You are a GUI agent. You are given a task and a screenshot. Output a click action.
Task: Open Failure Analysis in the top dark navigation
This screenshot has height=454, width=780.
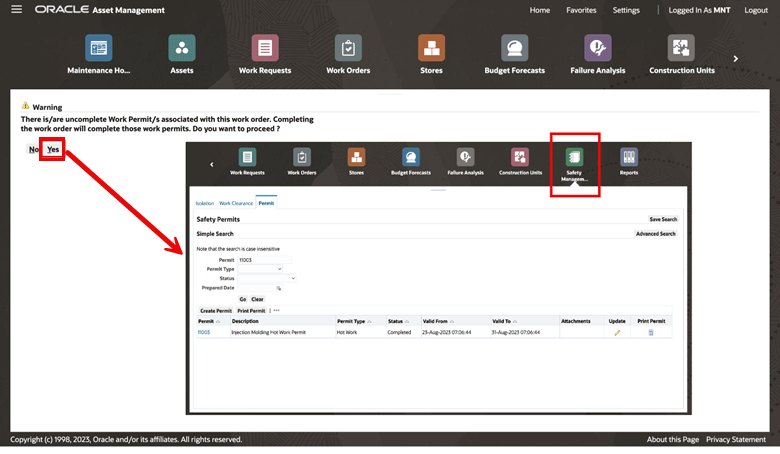pyautogui.click(x=597, y=48)
